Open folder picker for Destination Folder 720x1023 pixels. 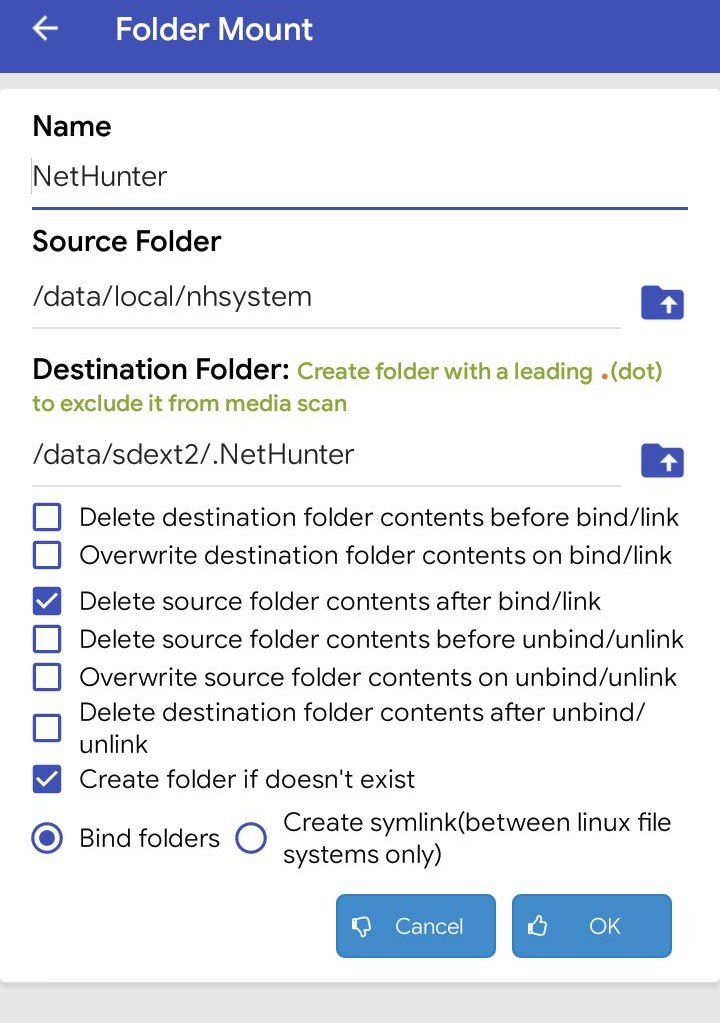click(x=662, y=460)
